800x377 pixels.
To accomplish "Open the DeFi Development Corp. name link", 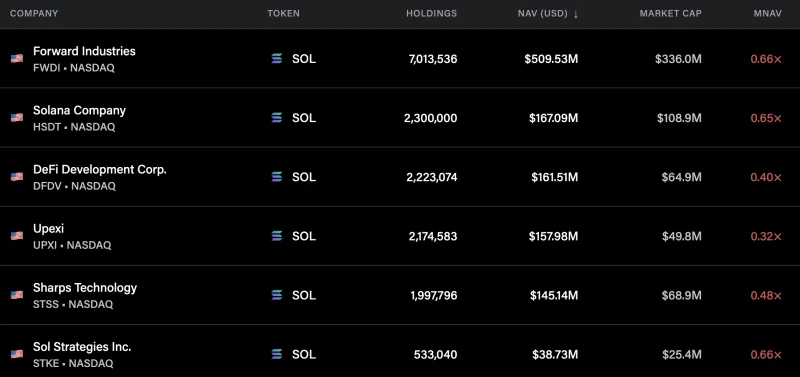I will click(100, 169).
